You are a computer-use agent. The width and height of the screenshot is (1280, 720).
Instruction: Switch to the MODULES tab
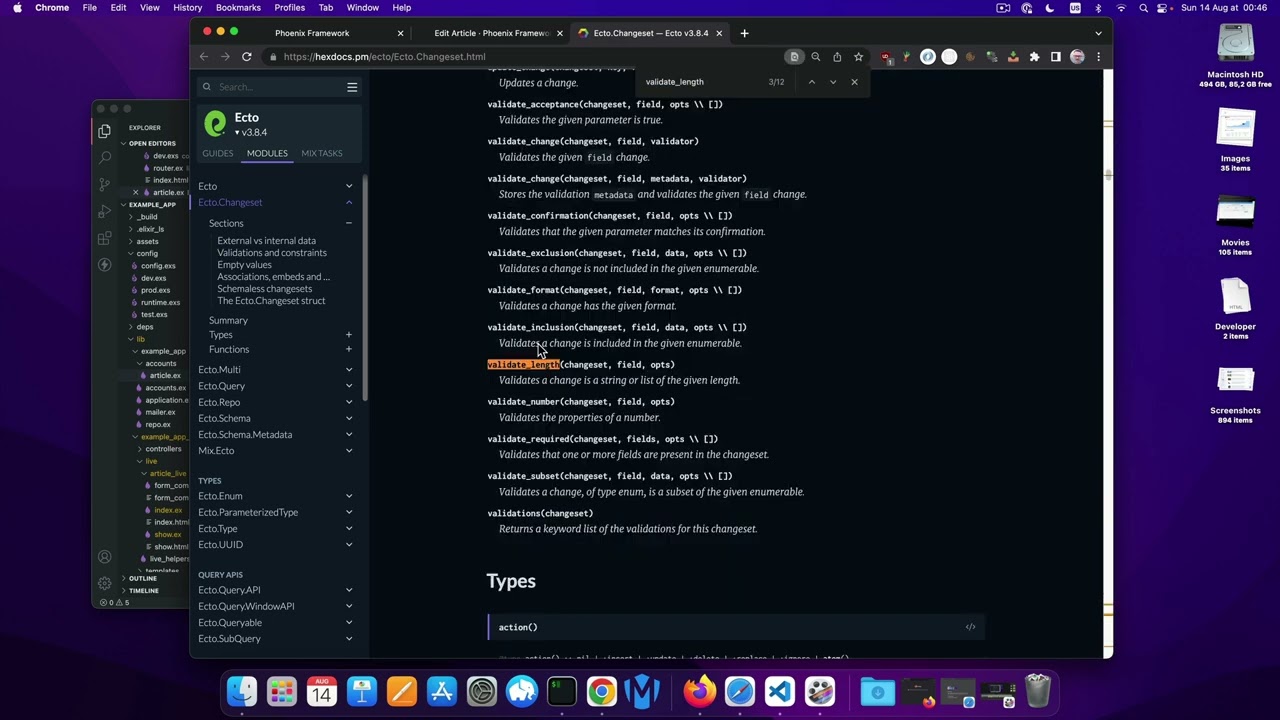[x=267, y=153]
